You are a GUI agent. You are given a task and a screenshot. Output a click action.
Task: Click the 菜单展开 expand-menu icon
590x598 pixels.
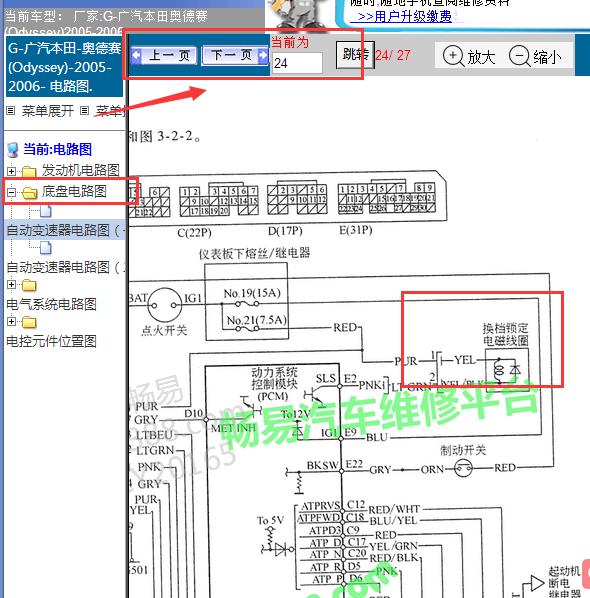click(11, 111)
